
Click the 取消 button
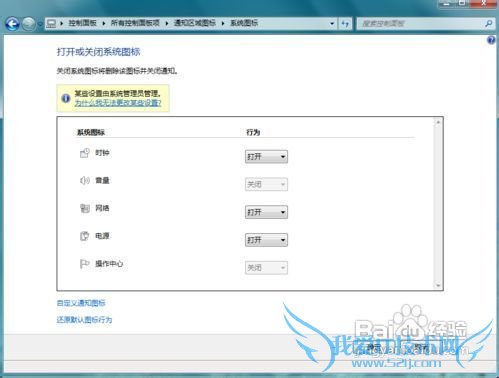click(422, 348)
